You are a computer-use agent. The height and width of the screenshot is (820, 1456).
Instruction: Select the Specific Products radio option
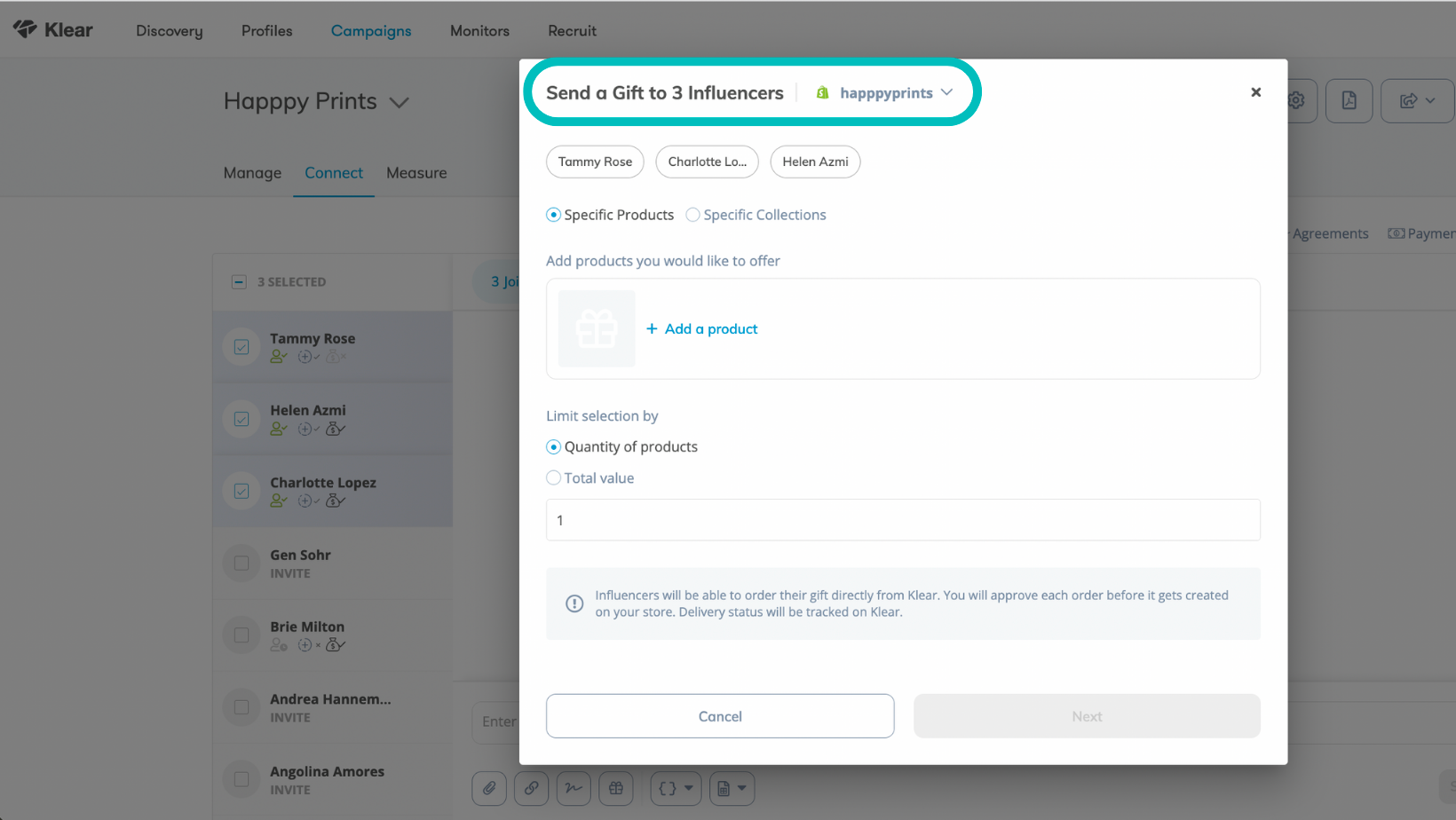[553, 215]
